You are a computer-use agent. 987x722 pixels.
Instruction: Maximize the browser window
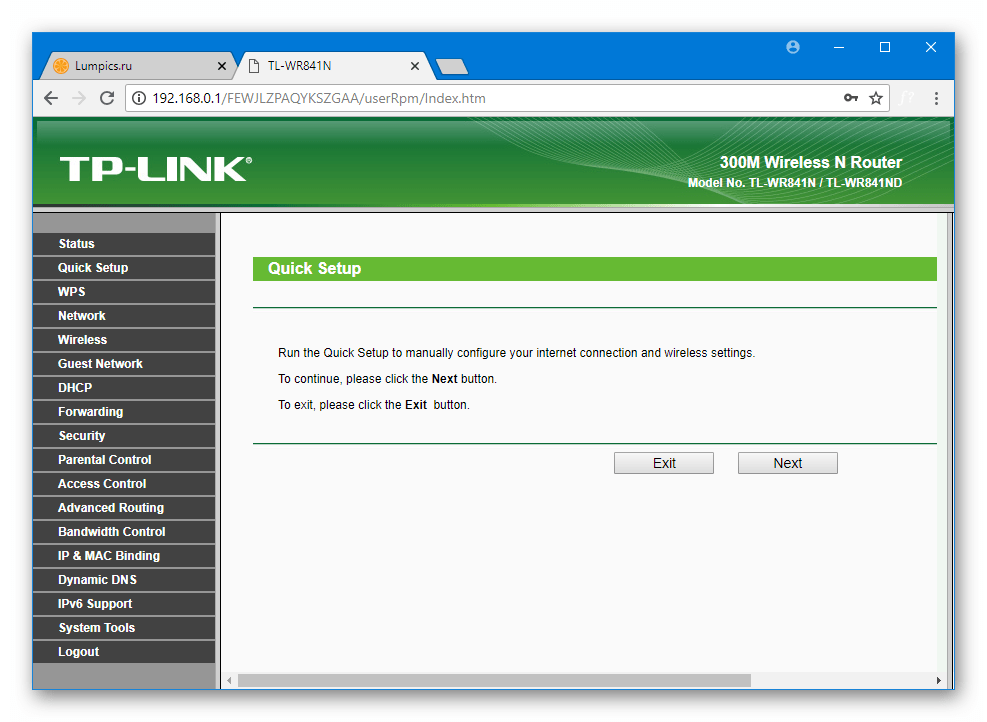point(884,47)
